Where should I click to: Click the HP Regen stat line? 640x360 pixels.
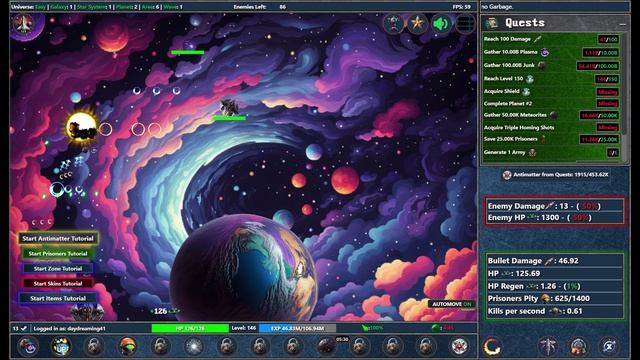coord(555,286)
